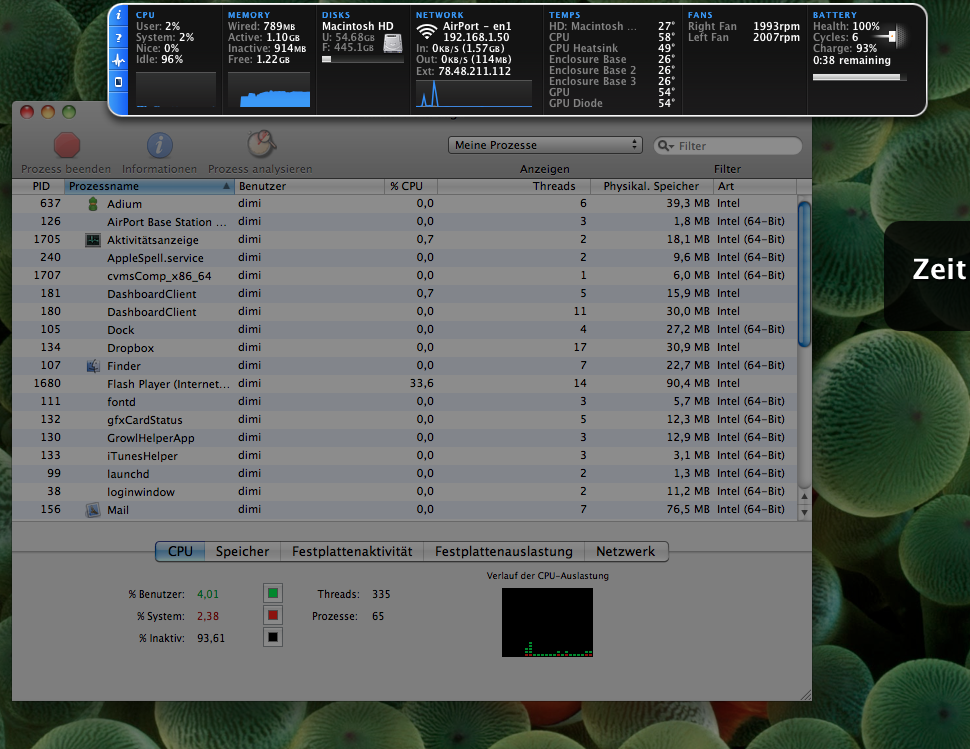Select the loginwindow process row
970x749 pixels.
coord(405,491)
